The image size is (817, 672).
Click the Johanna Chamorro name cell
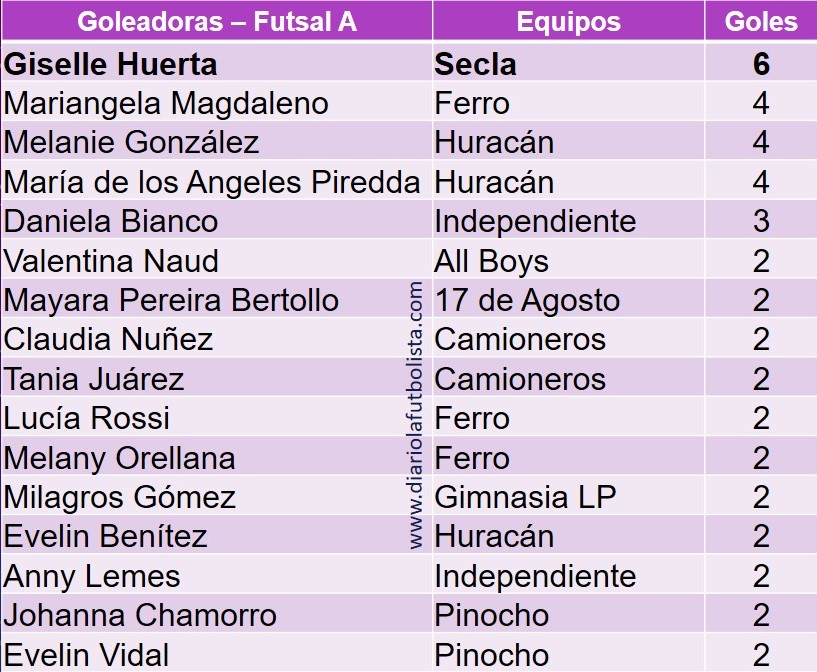coord(140,615)
